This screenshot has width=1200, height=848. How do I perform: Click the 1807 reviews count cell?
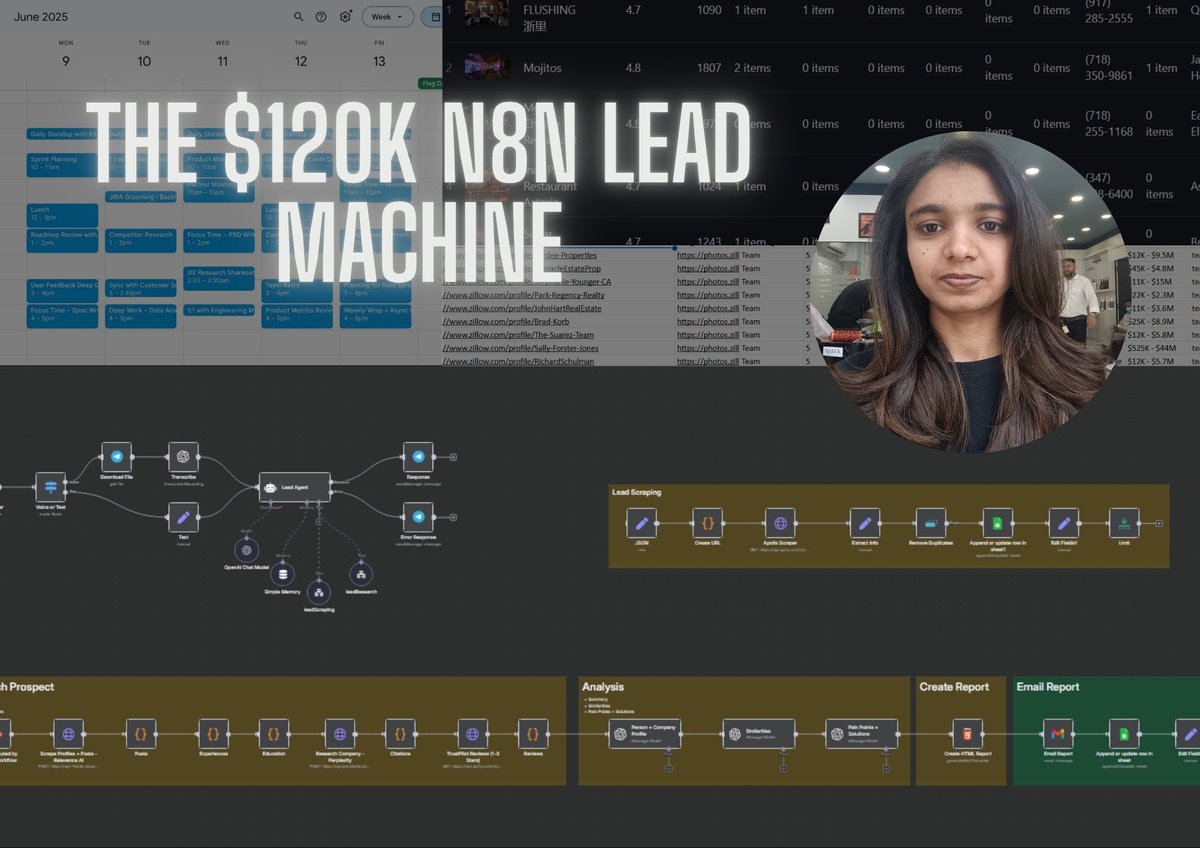tap(709, 68)
